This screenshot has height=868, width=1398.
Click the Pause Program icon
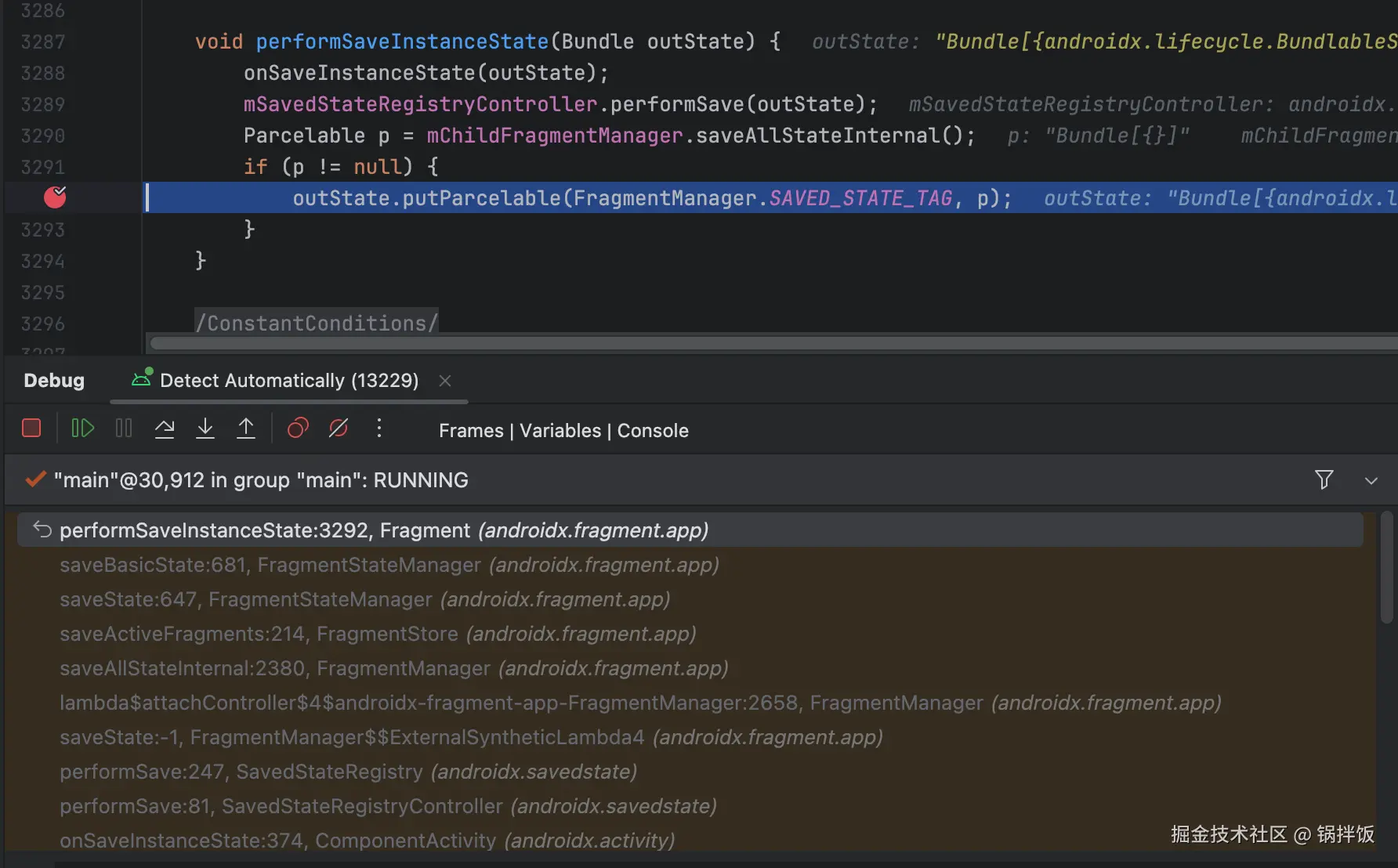124,429
